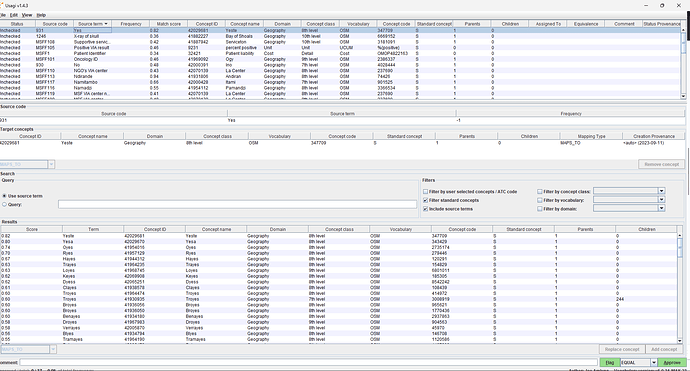Open the vocabulary filter dropdown
Viewport: 690px width, 371px height.
tap(661, 199)
